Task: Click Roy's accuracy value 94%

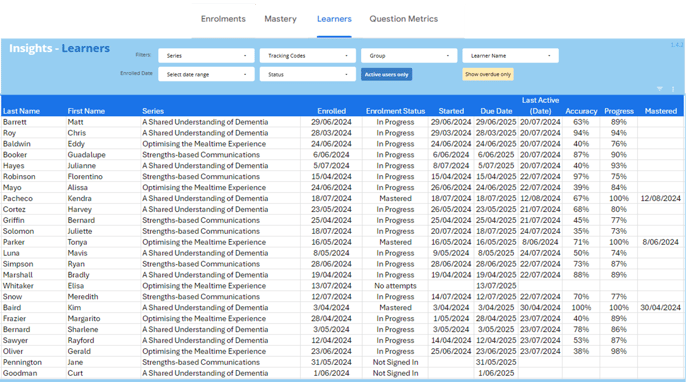Action: click(x=581, y=133)
